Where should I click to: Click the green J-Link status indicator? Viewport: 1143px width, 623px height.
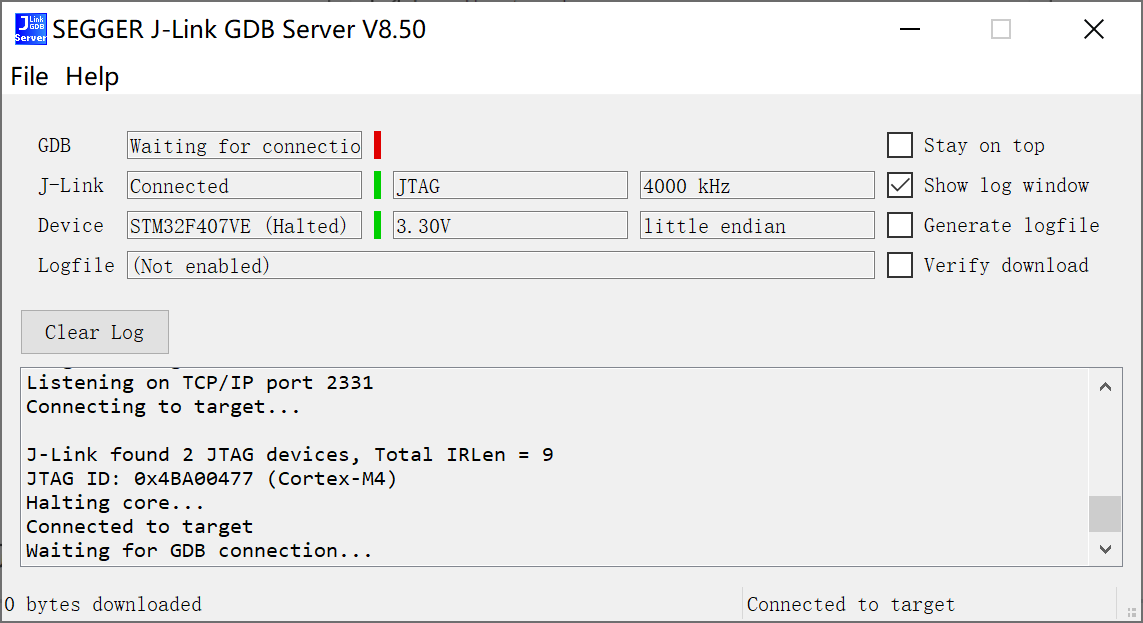[x=378, y=186]
